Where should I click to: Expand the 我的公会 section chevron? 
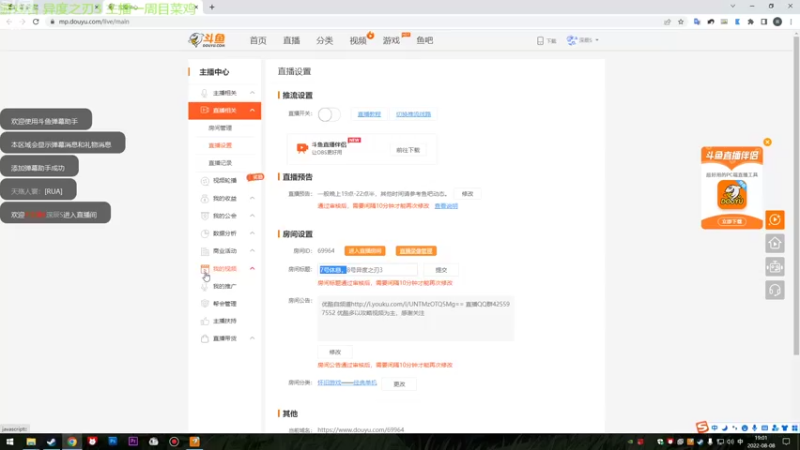point(252,216)
